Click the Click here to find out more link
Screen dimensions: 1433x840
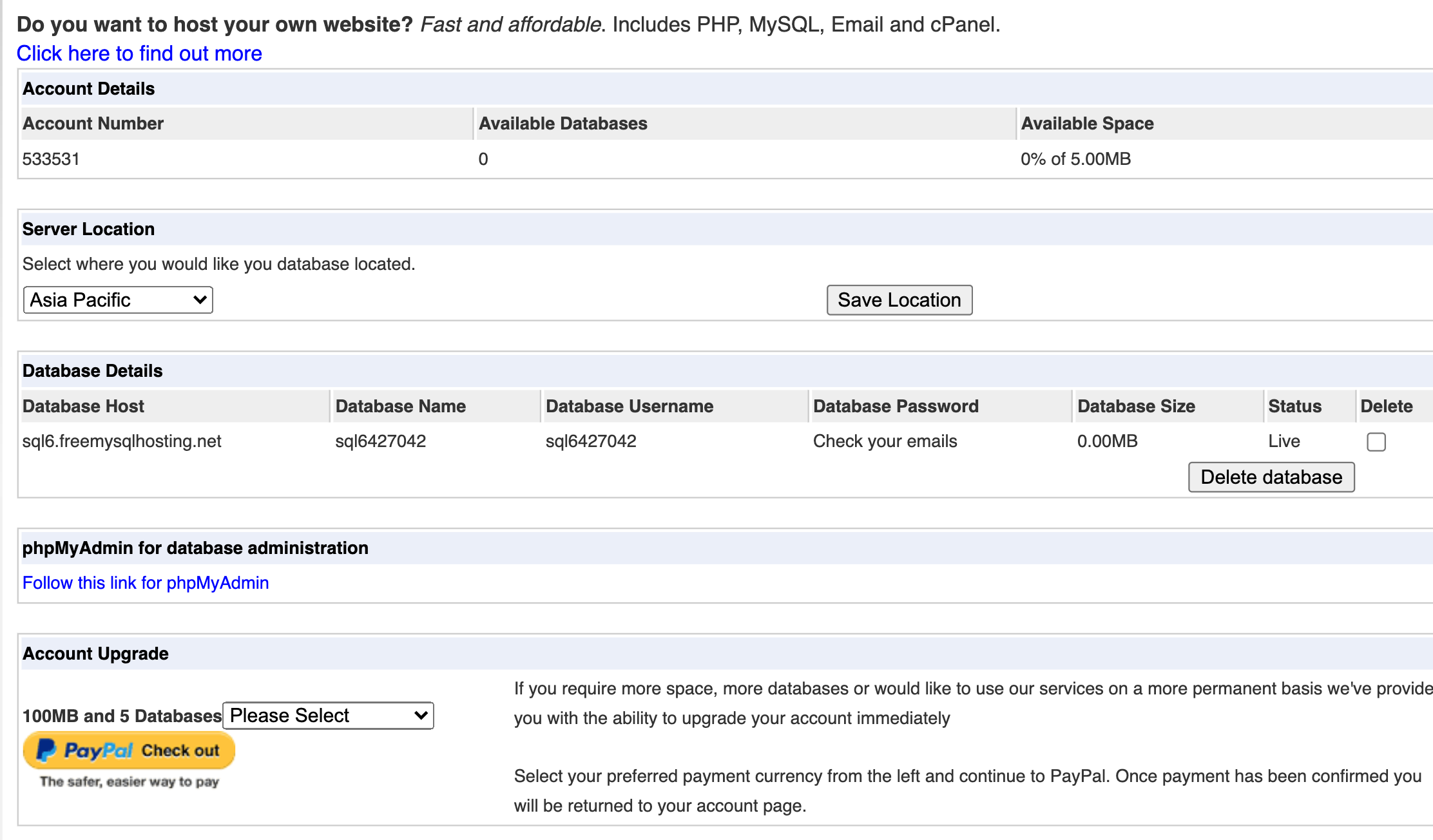tap(139, 53)
